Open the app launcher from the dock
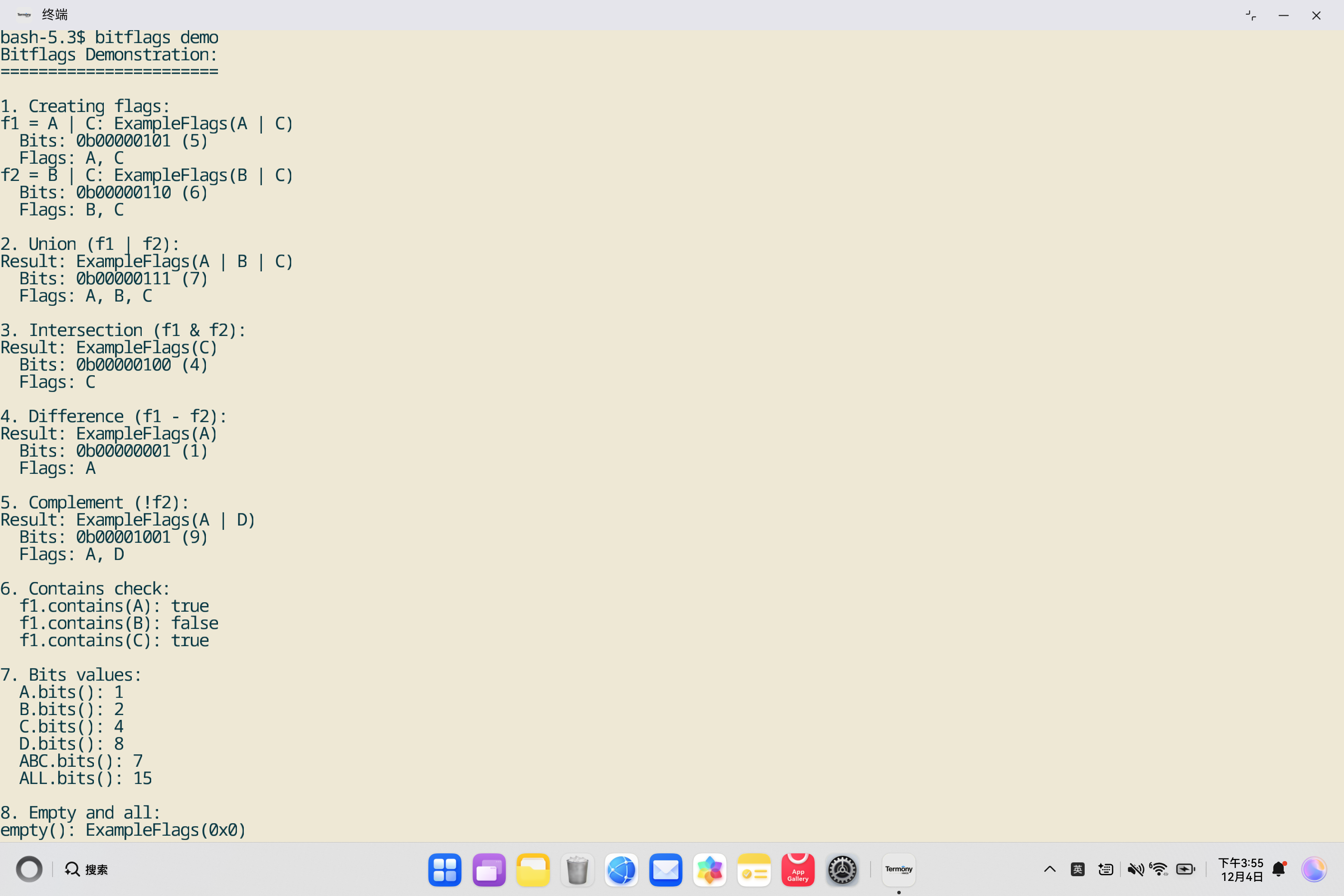The width and height of the screenshot is (1344, 896). click(x=445, y=869)
